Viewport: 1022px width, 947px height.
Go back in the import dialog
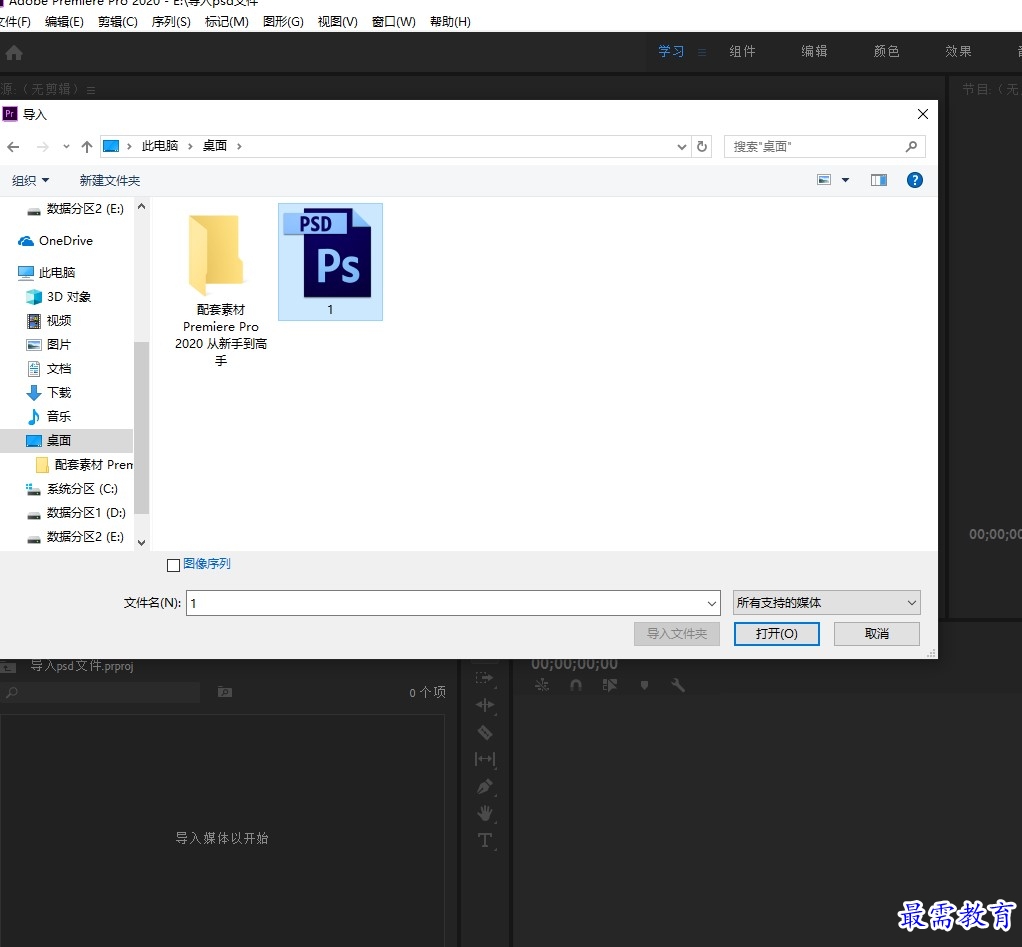tap(13, 147)
